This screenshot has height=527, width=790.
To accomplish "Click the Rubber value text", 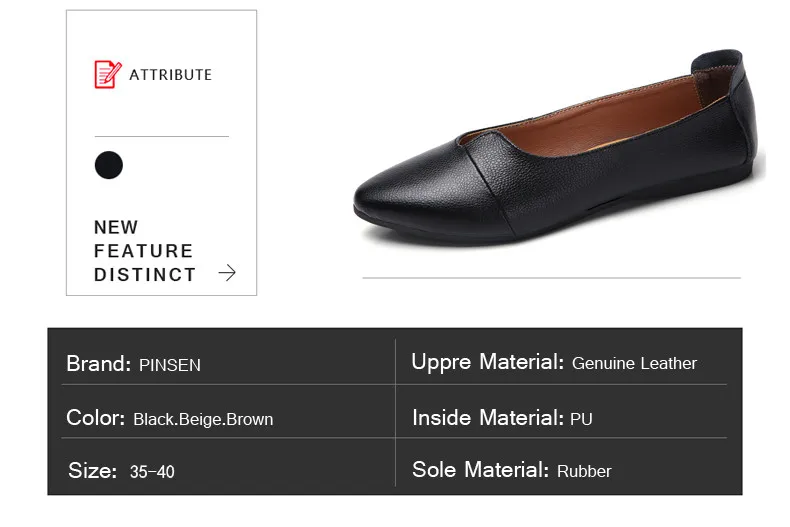I will click(584, 471).
